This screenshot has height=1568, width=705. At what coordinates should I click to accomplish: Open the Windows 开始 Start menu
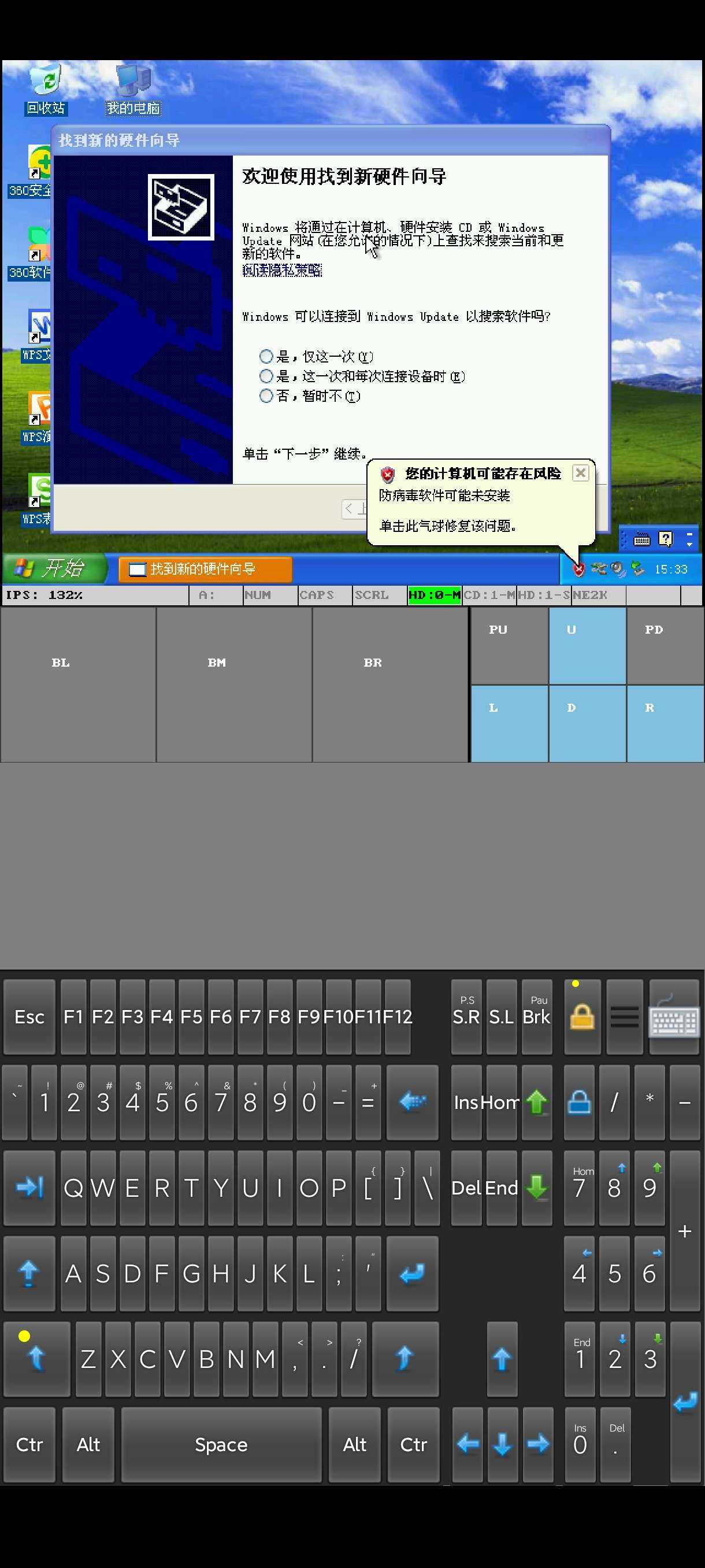[x=54, y=569]
